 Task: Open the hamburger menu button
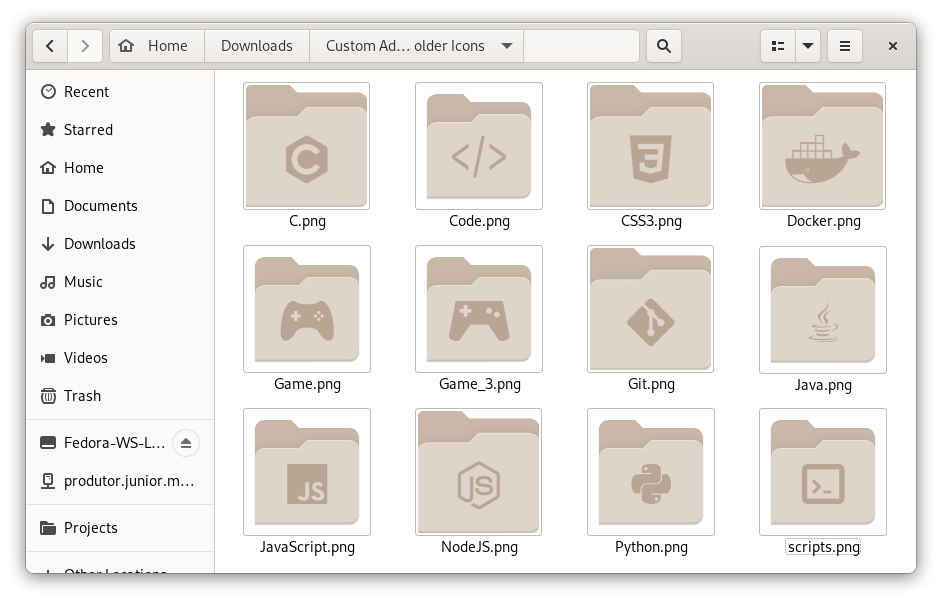(845, 46)
